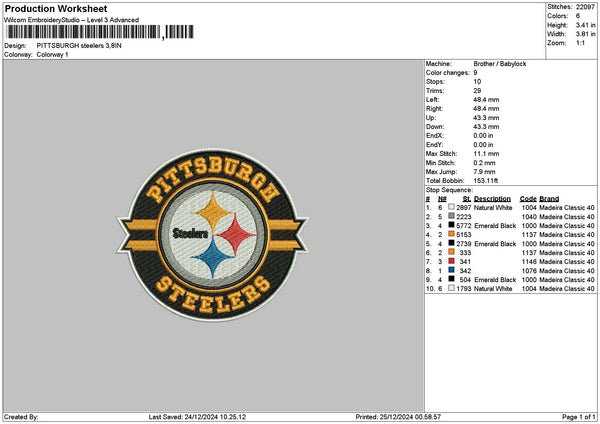Screen dimensions: 600x424
Task: Click the EndY value 0.00 in
Action: tap(483, 145)
